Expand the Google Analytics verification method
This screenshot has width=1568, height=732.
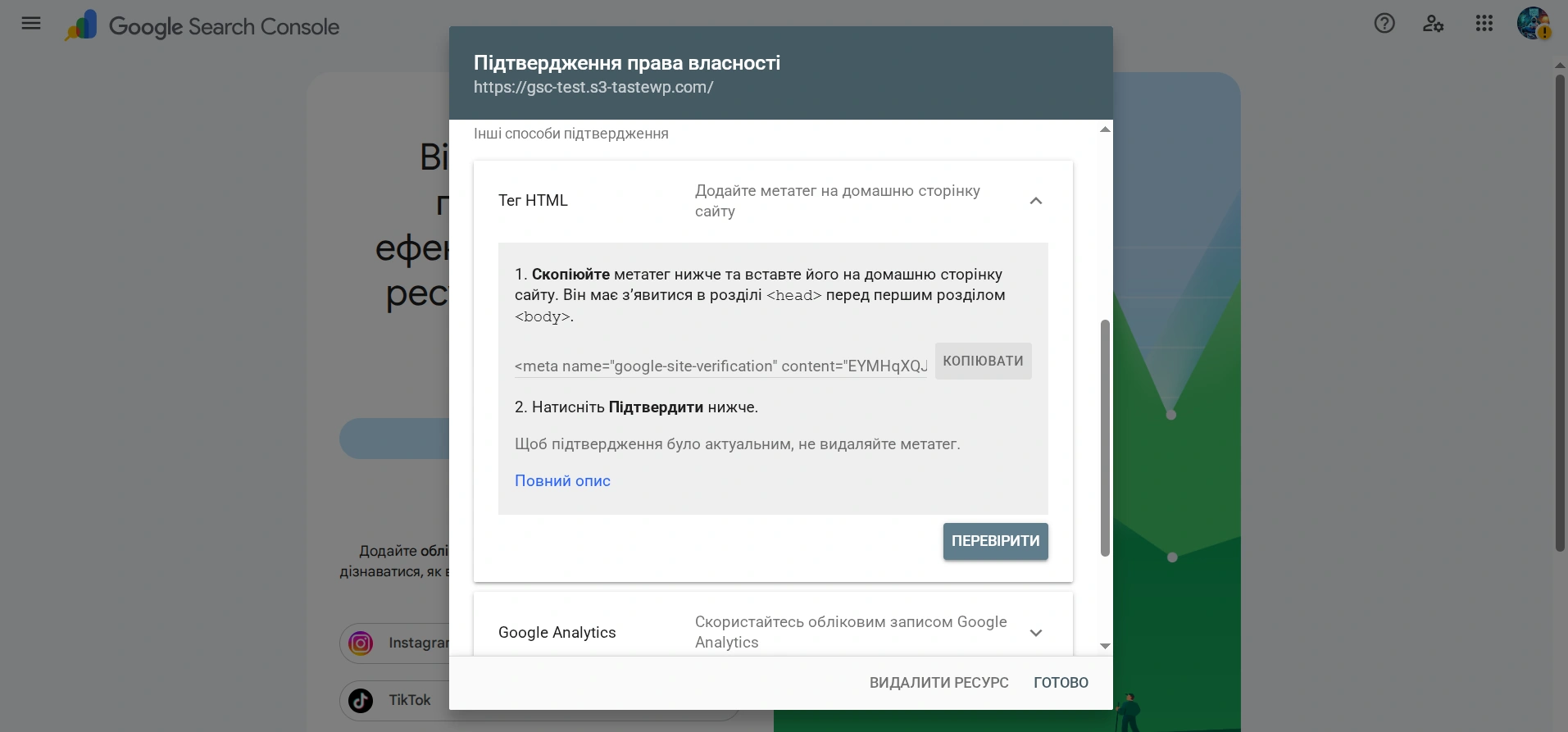tap(1036, 633)
